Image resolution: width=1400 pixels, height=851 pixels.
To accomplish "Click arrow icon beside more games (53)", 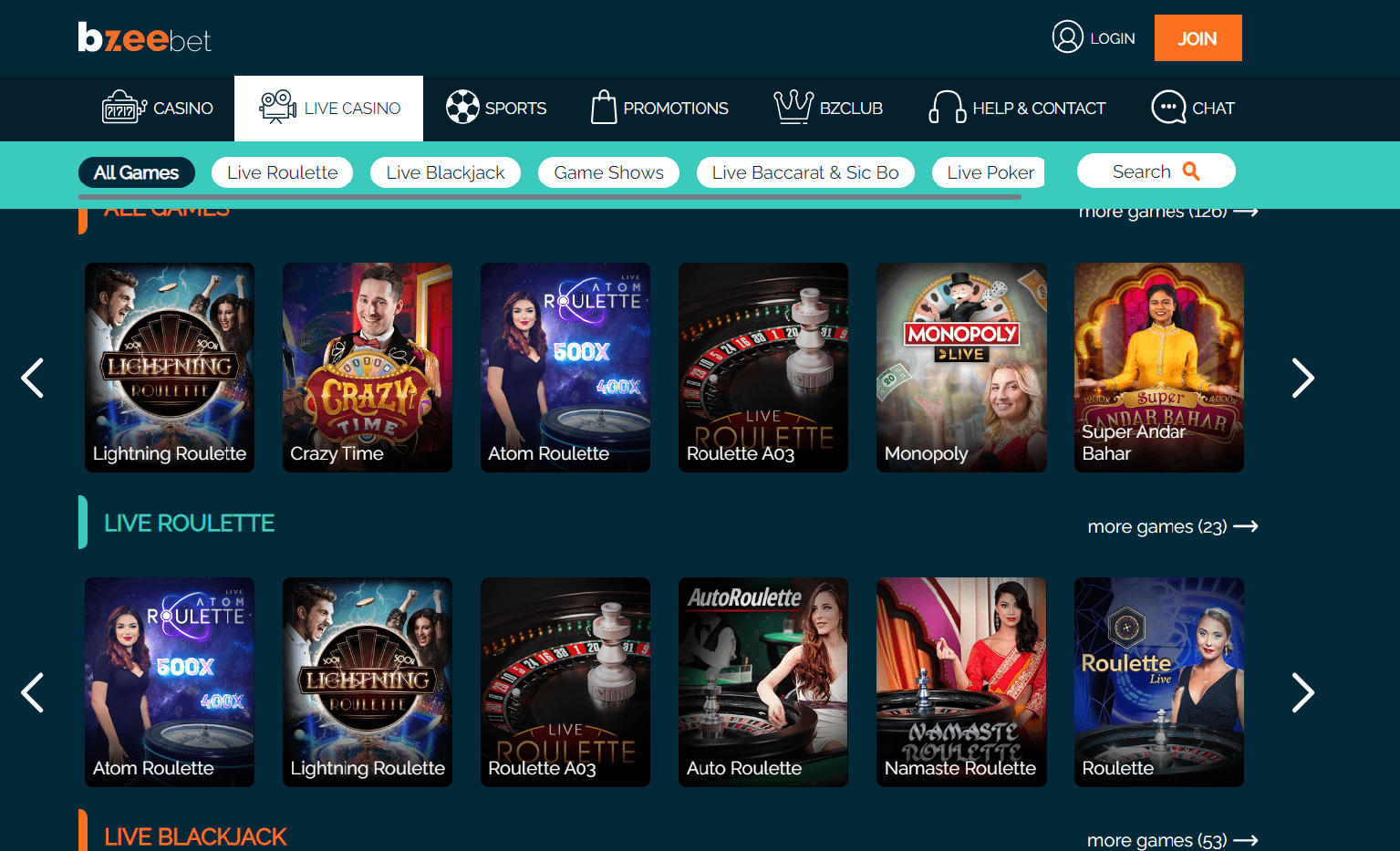I will (1246, 840).
